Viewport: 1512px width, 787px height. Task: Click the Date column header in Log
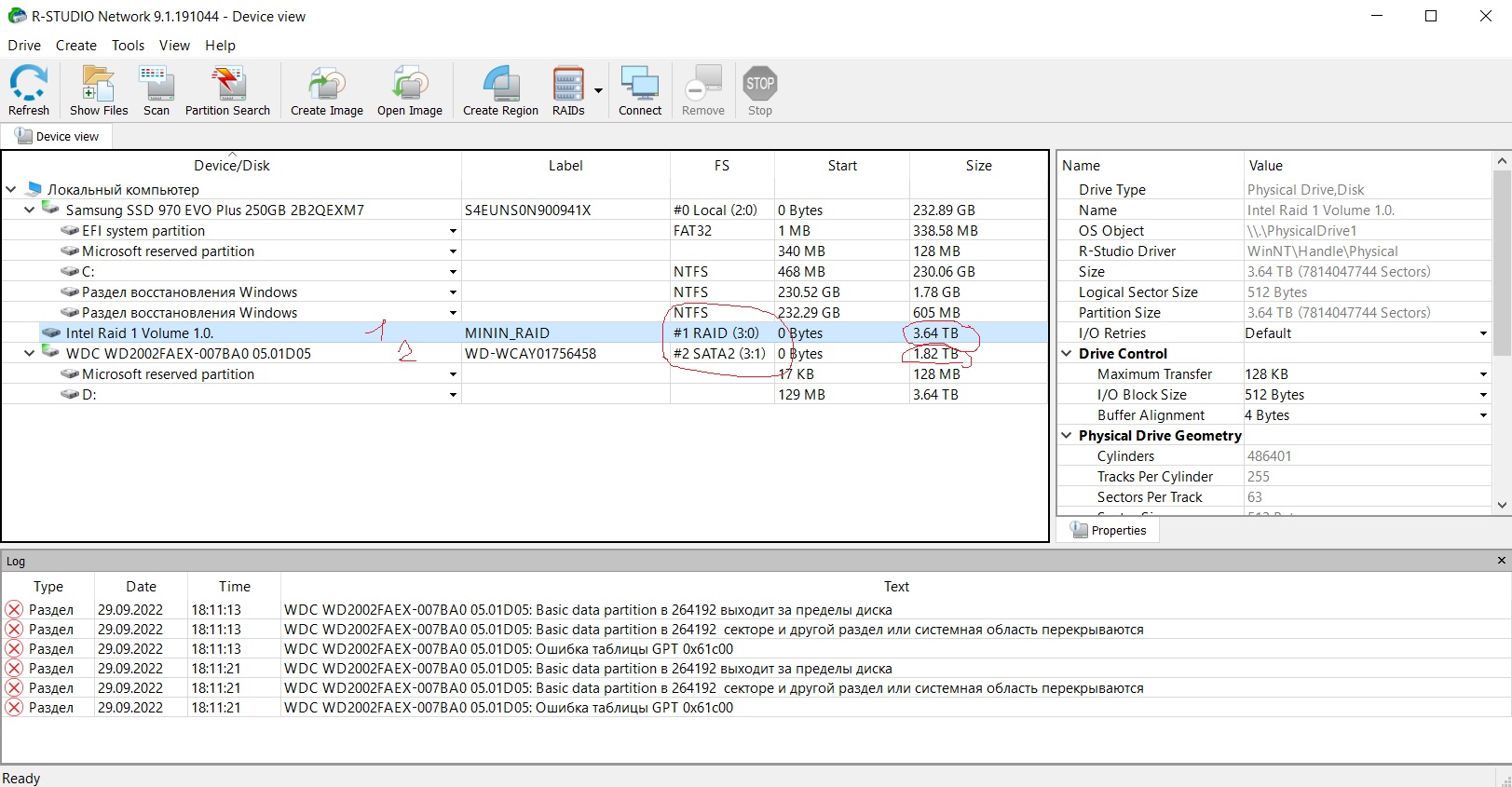pos(141,586)
